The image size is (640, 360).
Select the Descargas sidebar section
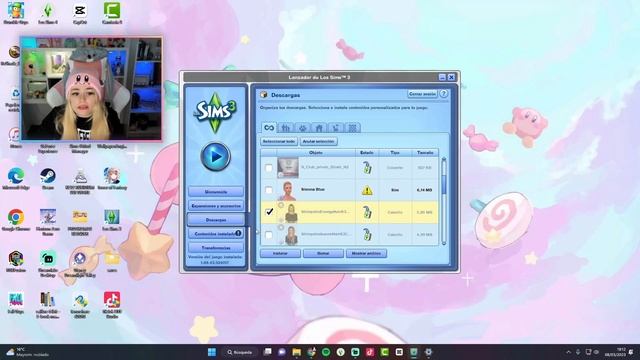216,220
